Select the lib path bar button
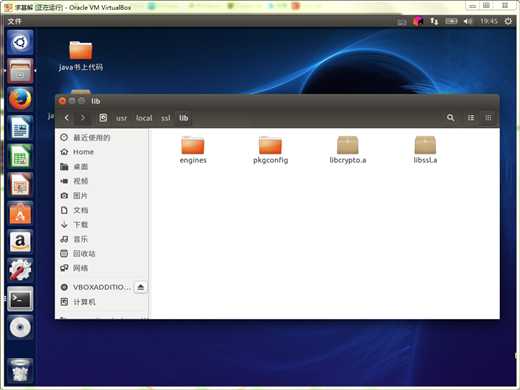 coord(184,118)
